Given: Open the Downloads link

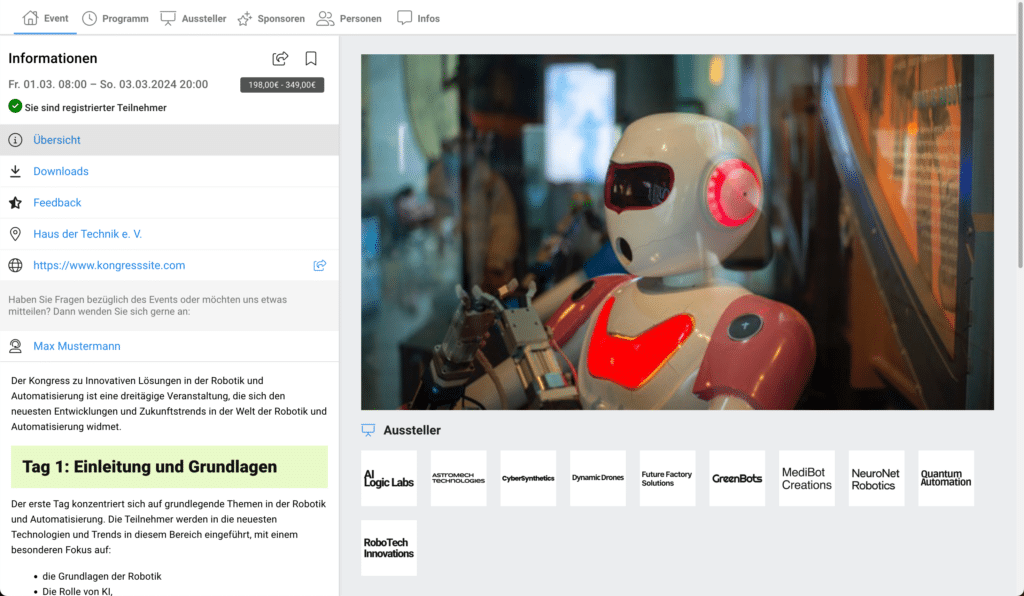Looking at the screenshot, I should (x=61, y=172).
